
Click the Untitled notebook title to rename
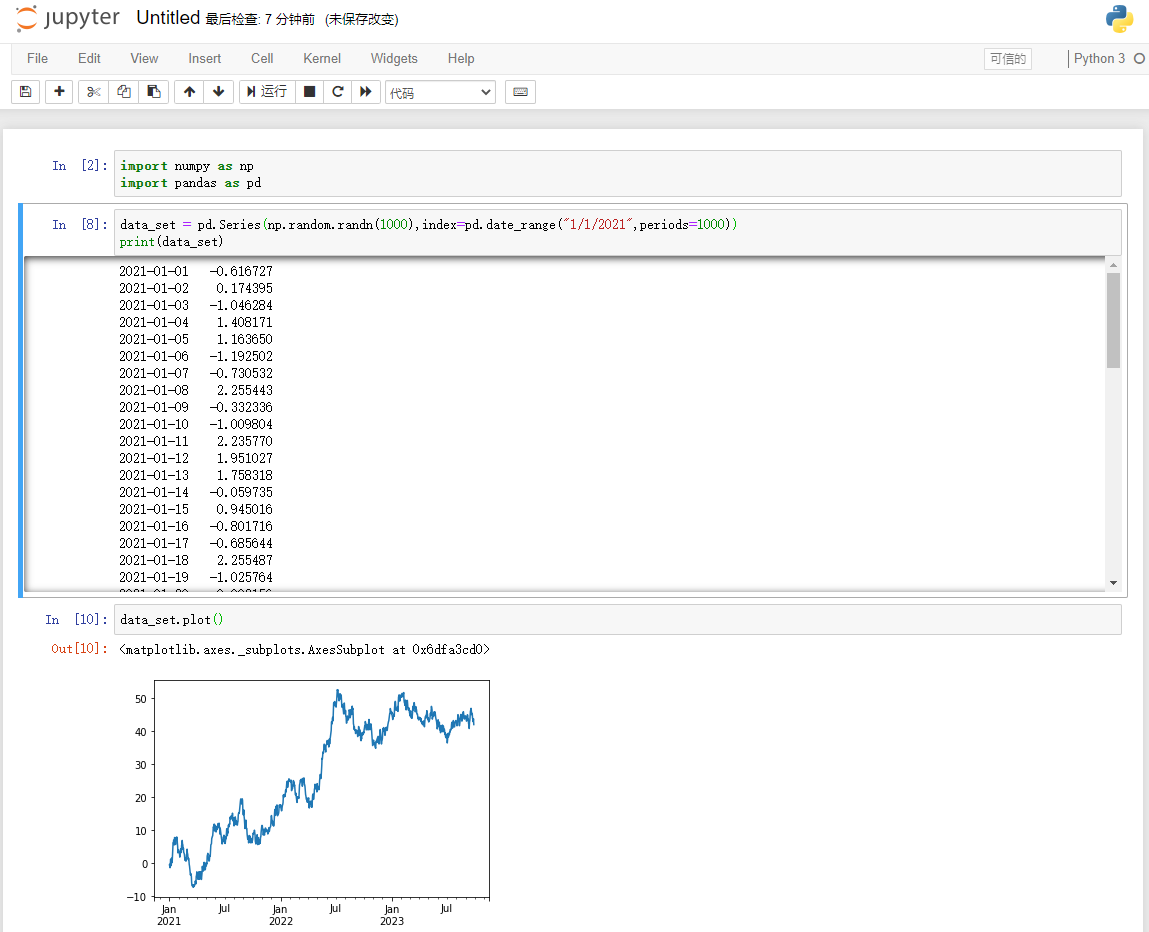coord(168,17)
